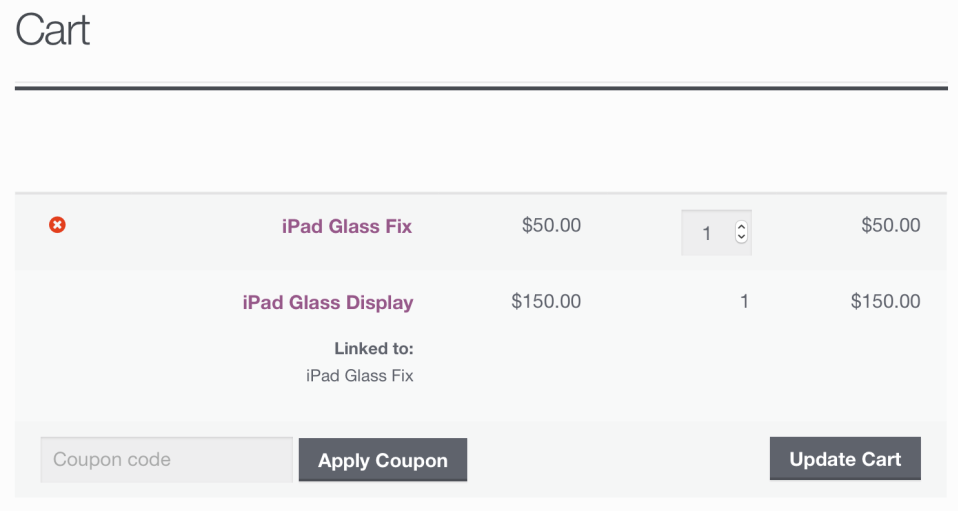Remove iPad Glass Fix using red X icon
The image size is (958, 511).
(58, 226)
